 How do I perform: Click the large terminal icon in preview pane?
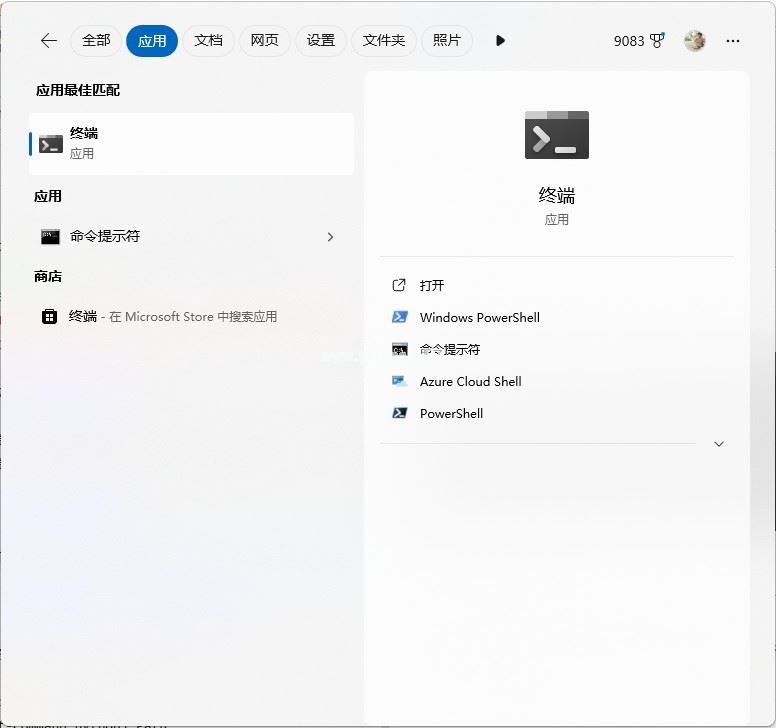557,135
